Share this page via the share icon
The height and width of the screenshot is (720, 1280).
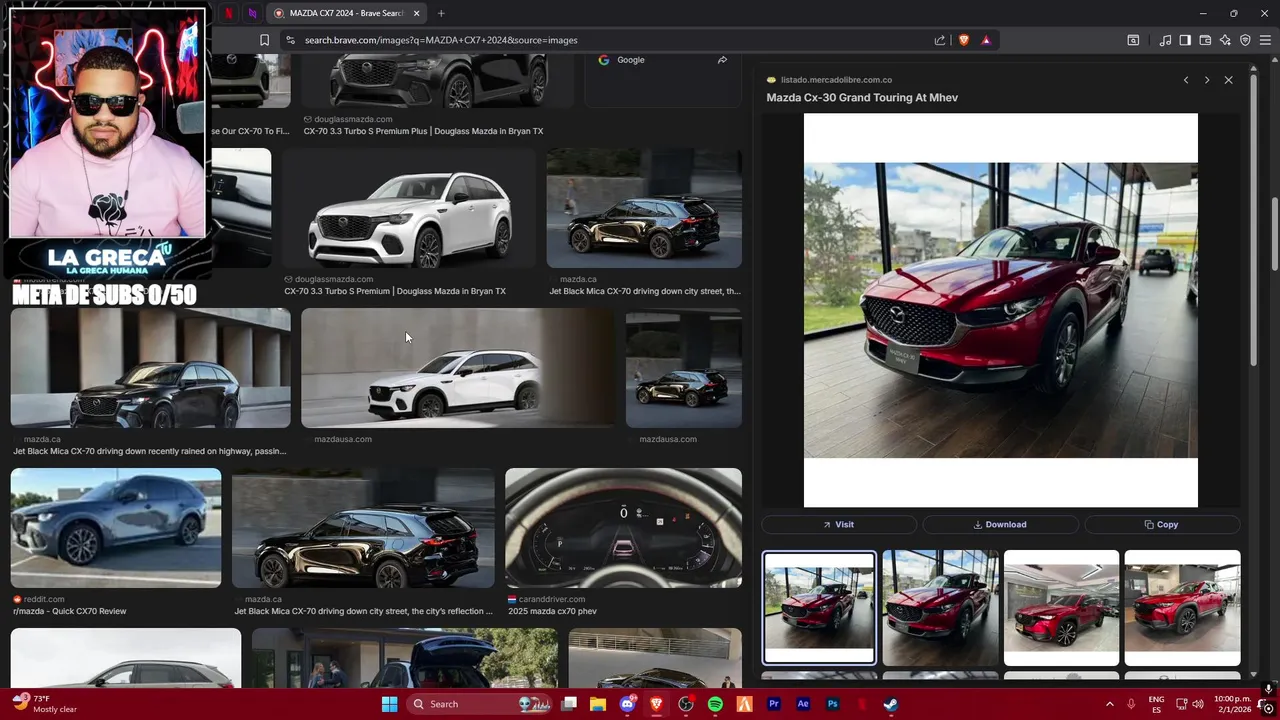940,40
